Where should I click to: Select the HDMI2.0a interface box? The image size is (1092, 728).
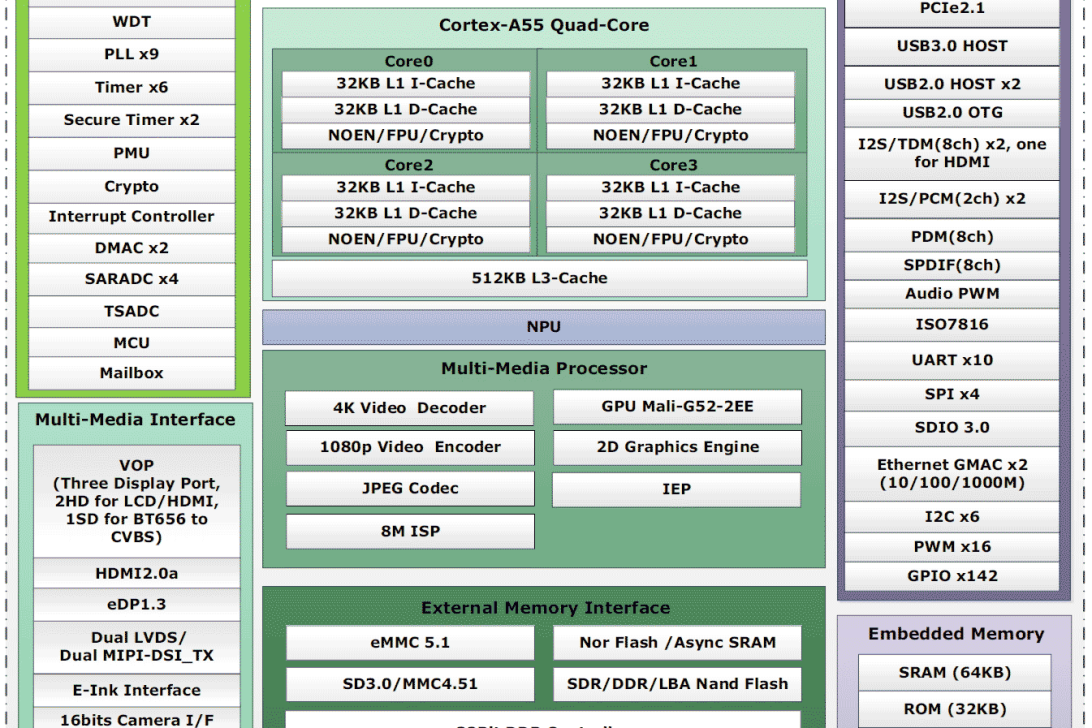(136, 574)
